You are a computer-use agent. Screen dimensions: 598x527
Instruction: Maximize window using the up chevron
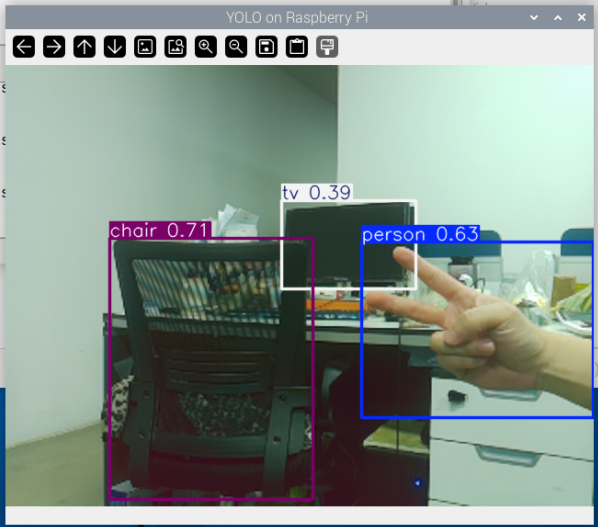[x=558, y=18]
